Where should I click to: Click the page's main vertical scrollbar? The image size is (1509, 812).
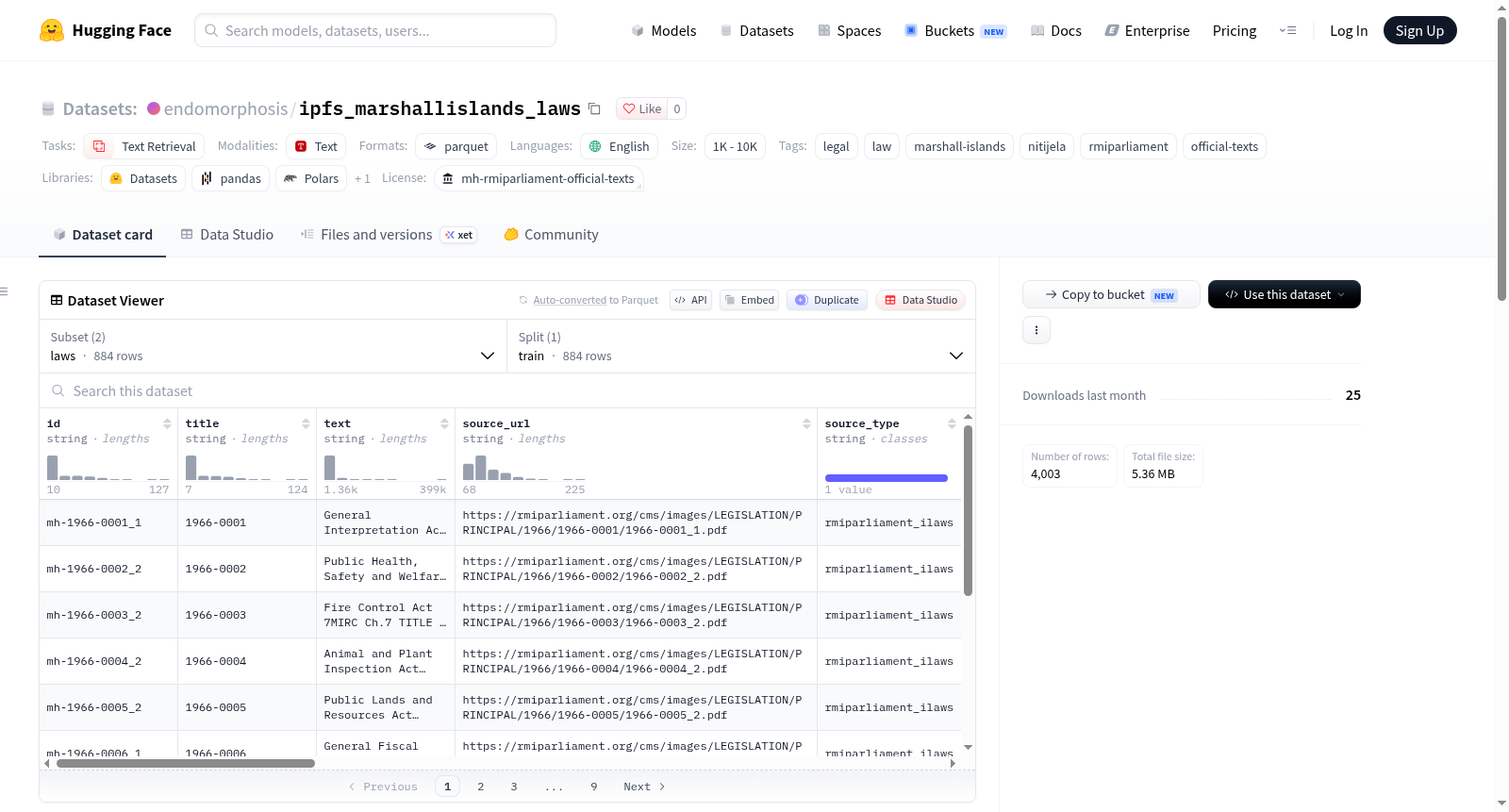(1502, 158)
